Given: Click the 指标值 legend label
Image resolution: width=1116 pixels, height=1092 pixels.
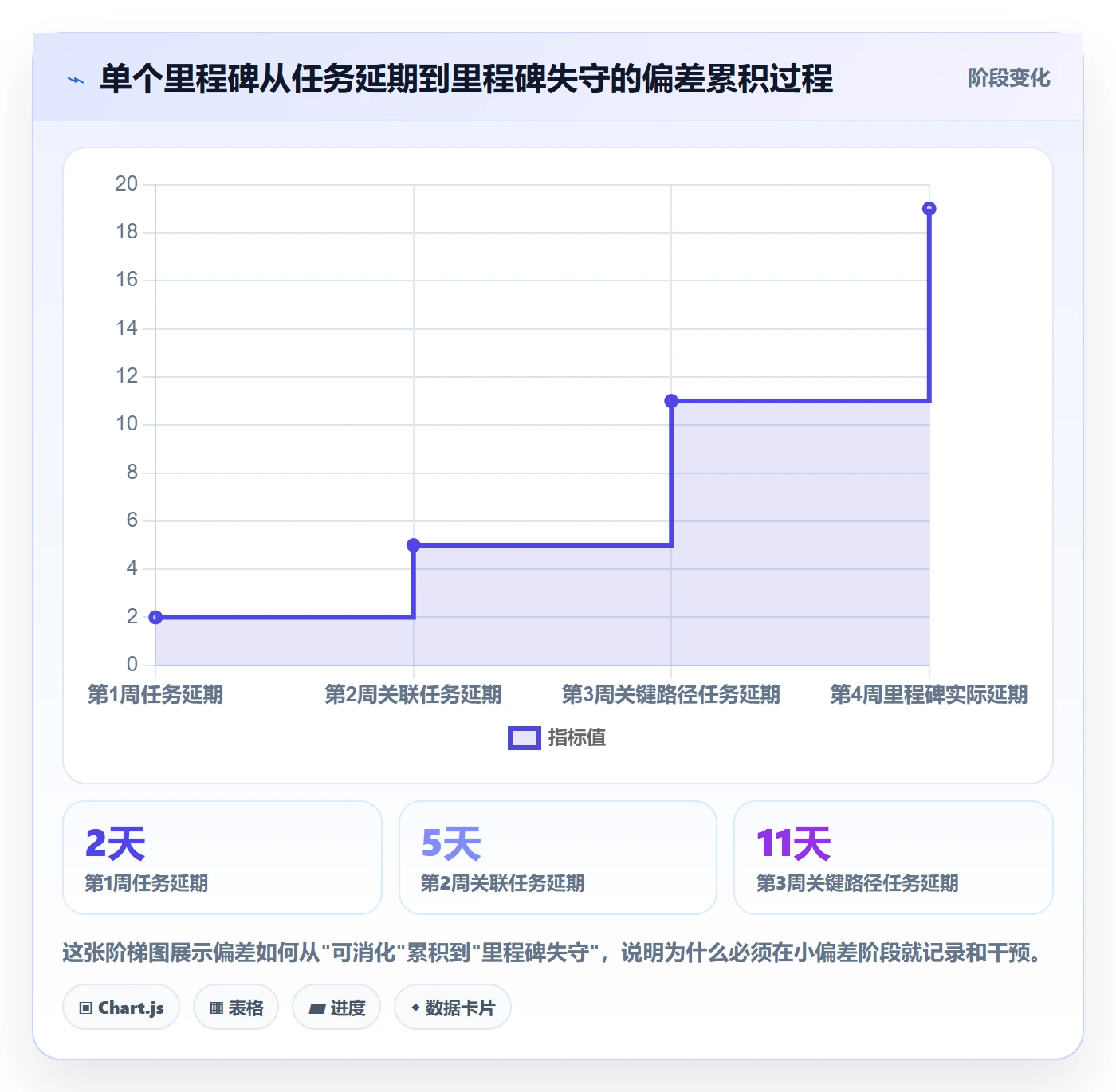Looking at the screenshot, I should click(577, 738).
